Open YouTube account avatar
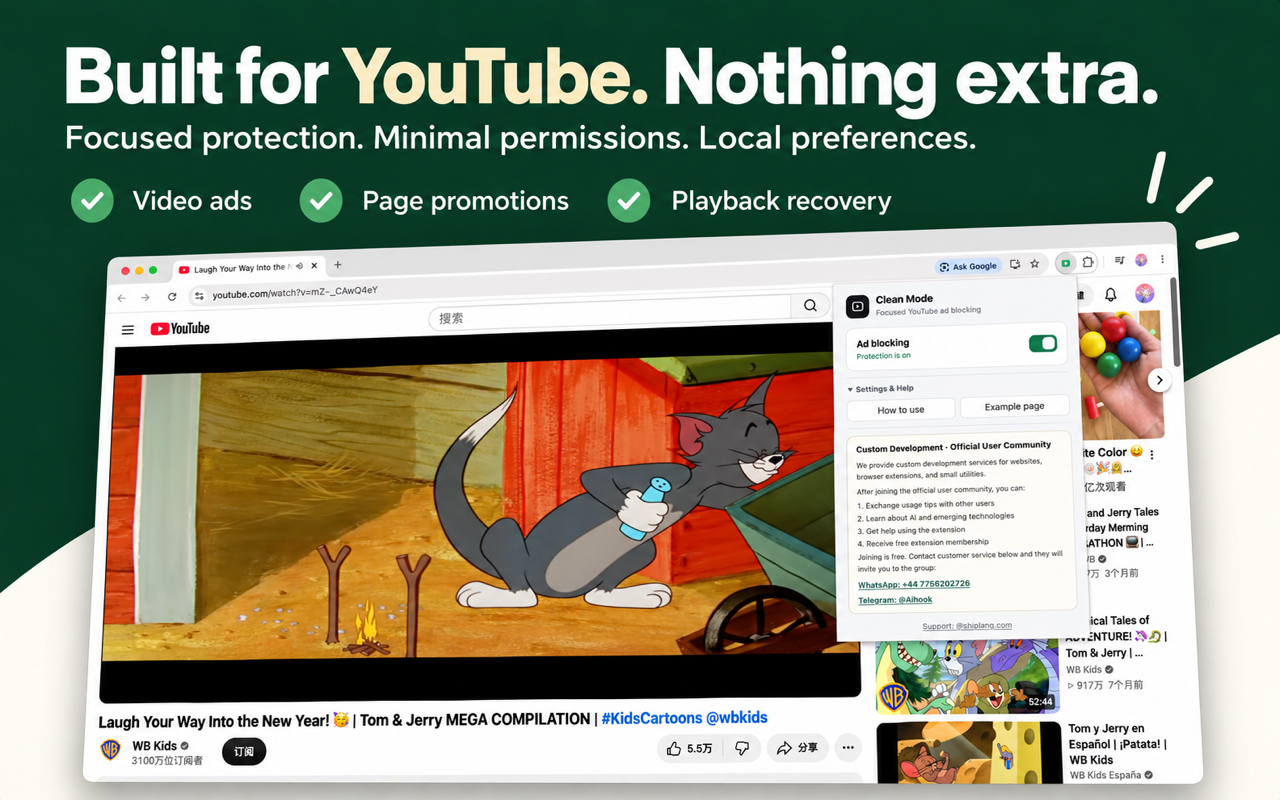Screen dimensions: 1280x800 (1145, 293)
